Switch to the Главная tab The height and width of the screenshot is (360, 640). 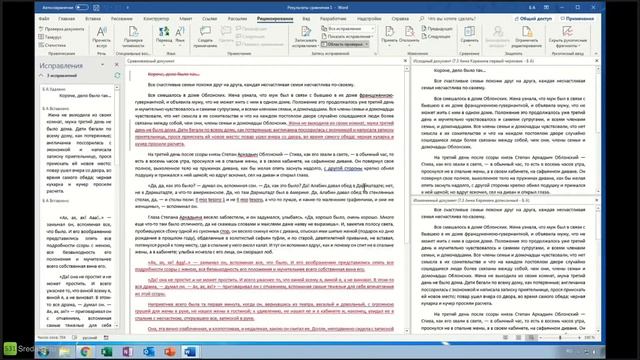click(67, 19)
